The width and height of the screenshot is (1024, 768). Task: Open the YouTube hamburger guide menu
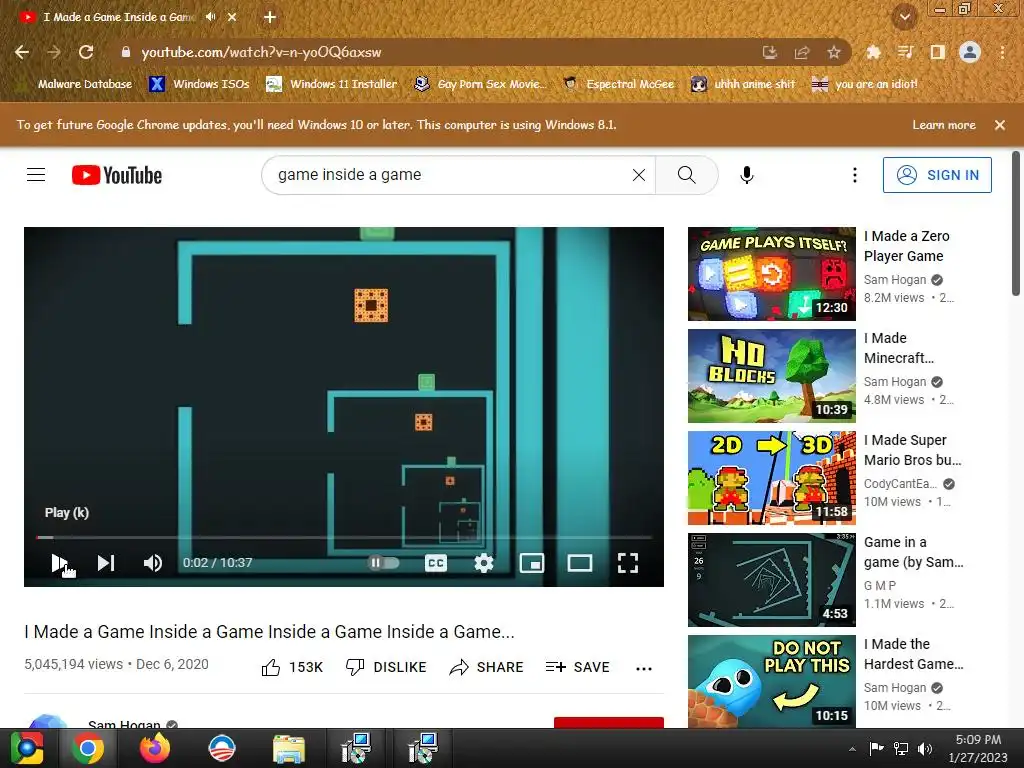coord(36,175)
